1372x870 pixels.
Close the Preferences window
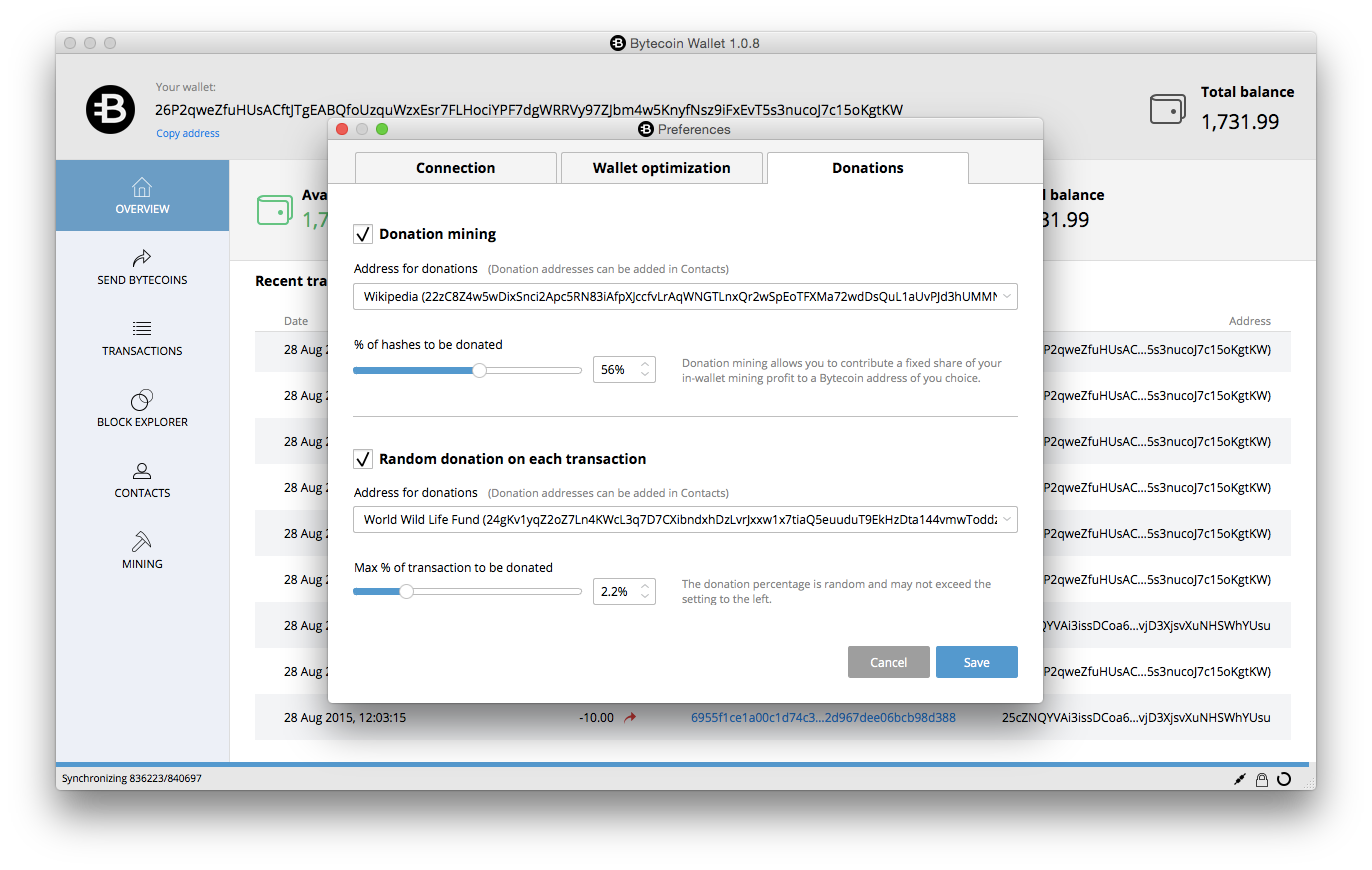tap(342, 129)
